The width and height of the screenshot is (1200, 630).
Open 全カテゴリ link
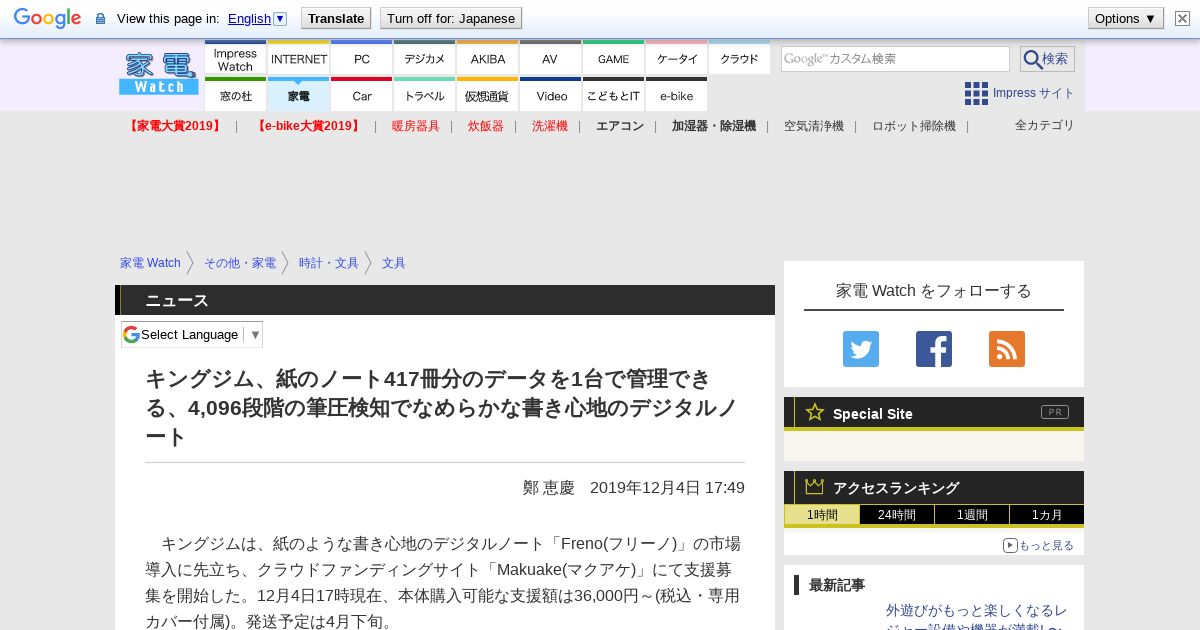(x=1045, y=125)
